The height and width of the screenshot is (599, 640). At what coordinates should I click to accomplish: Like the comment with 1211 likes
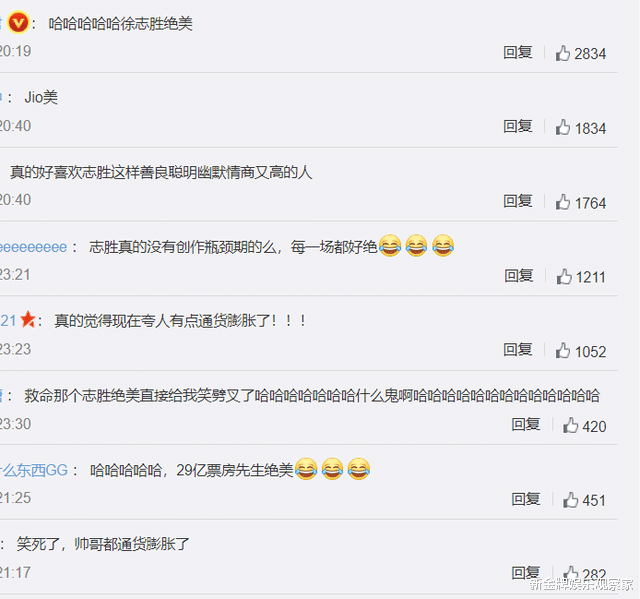pyautogui.click(x=564, y=276)
